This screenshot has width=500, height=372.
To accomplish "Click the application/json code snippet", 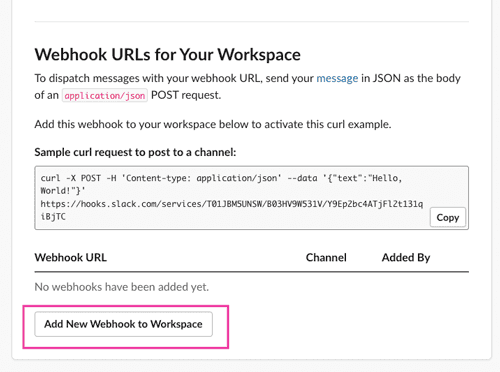I will (105, 96).
